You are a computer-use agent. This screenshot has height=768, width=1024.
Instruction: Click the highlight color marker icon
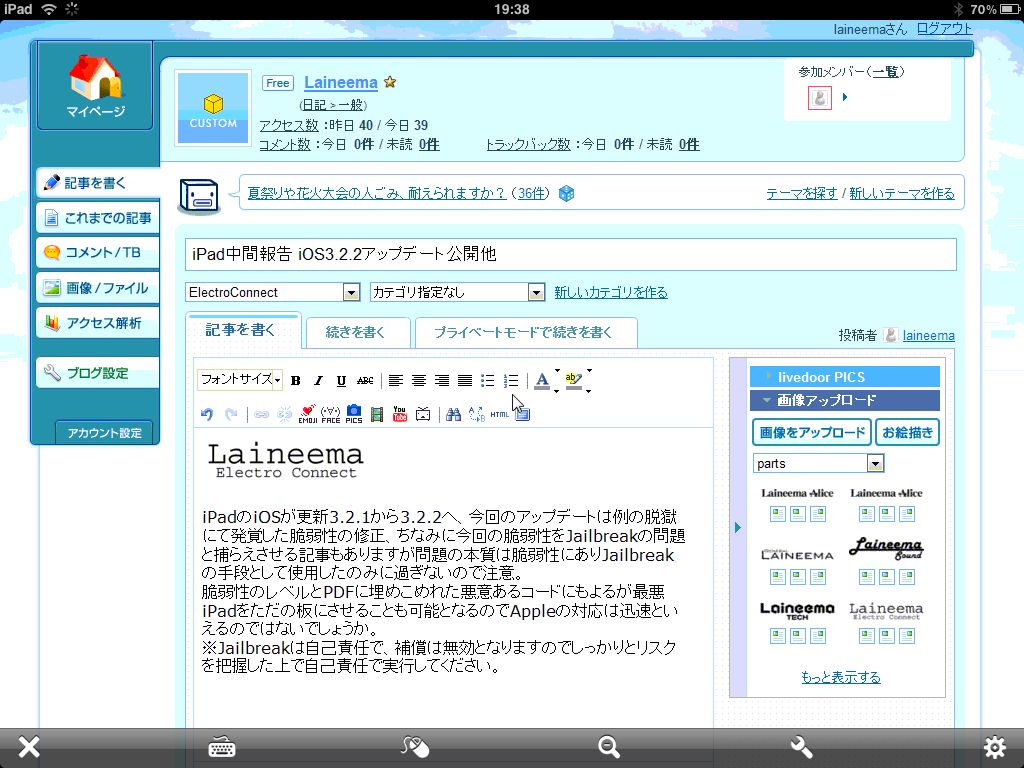573,380
